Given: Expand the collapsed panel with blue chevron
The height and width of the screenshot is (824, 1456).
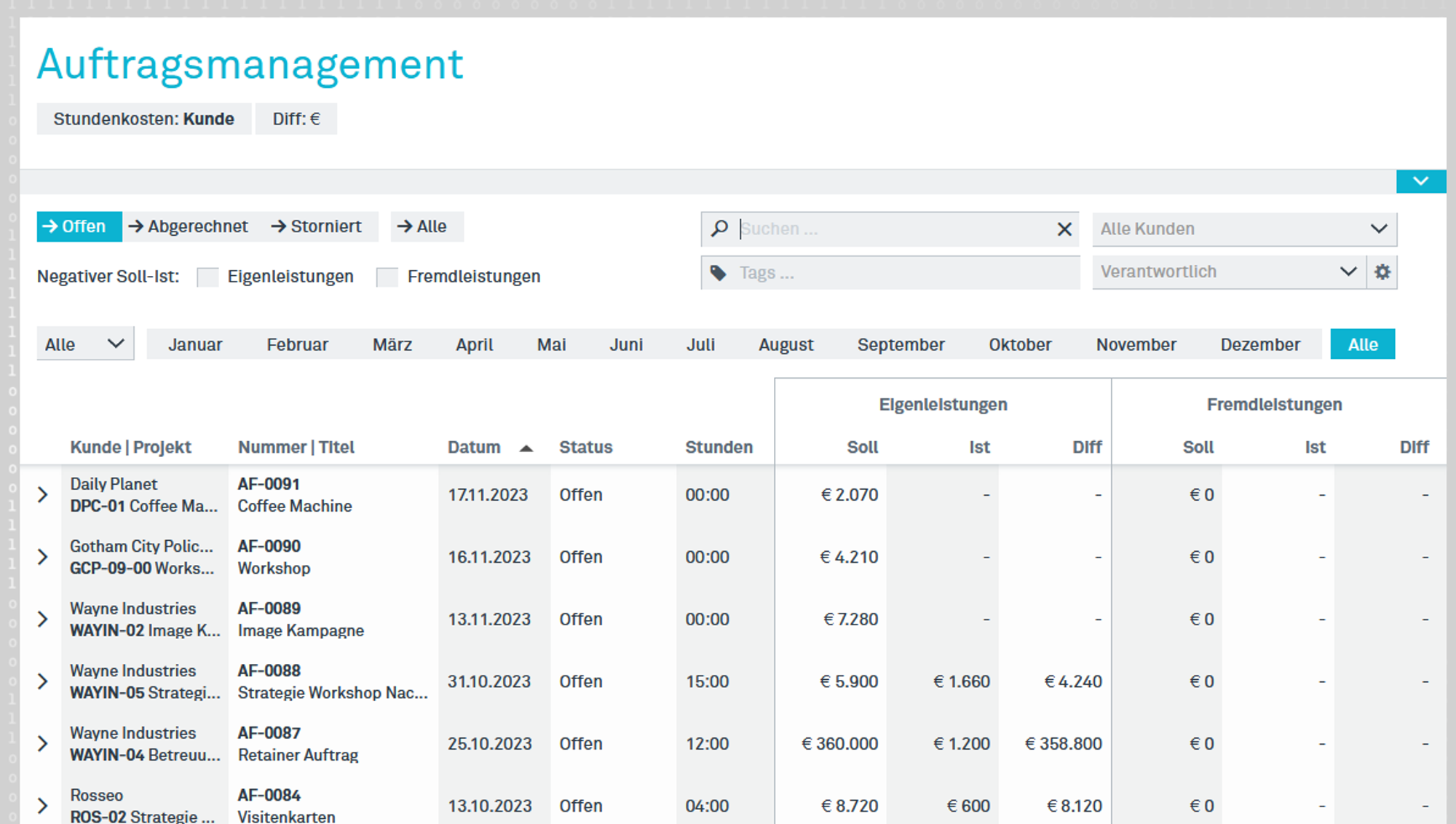Looking at the screenshot, I should click(1420, 181).
